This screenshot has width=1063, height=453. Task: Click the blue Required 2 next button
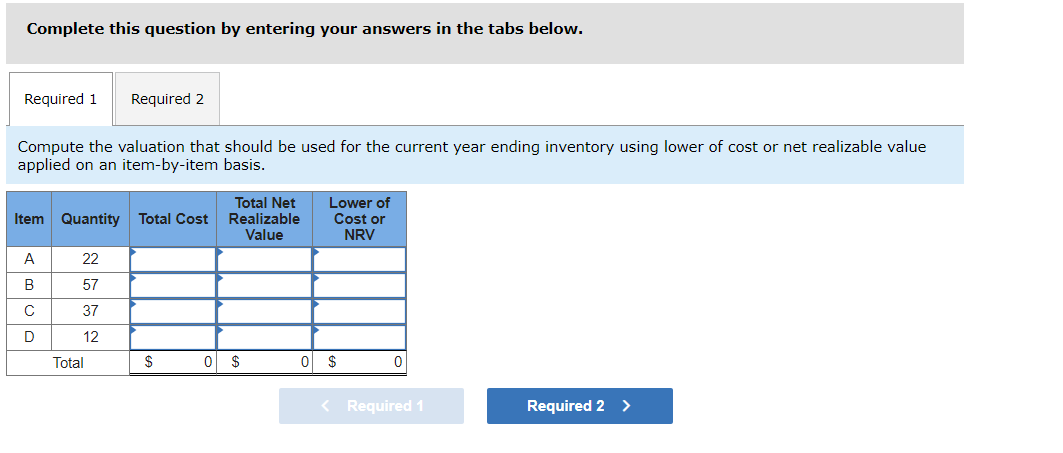[580, 406]
